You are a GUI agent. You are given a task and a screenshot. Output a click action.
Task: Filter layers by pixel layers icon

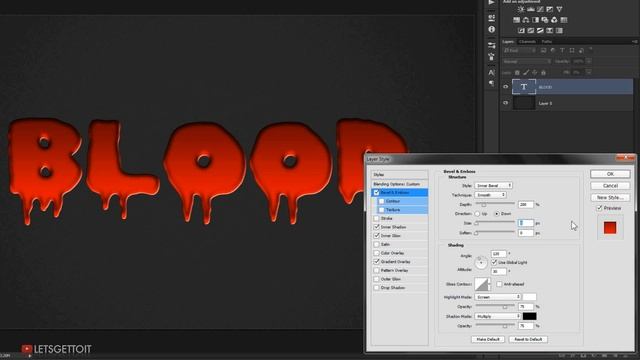pyautogui.click(x=543, y=50)
